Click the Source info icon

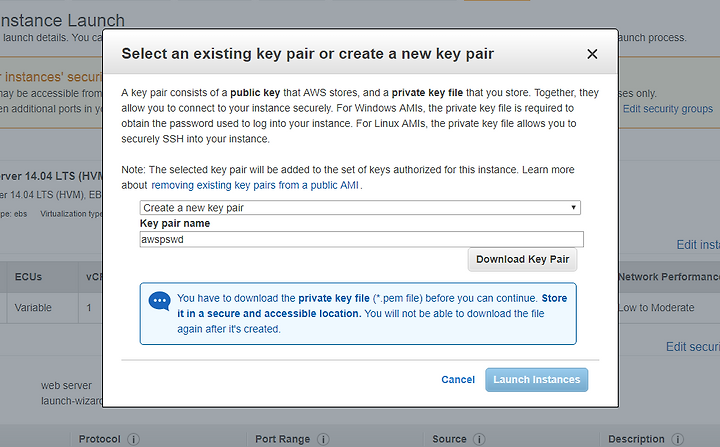479,439
